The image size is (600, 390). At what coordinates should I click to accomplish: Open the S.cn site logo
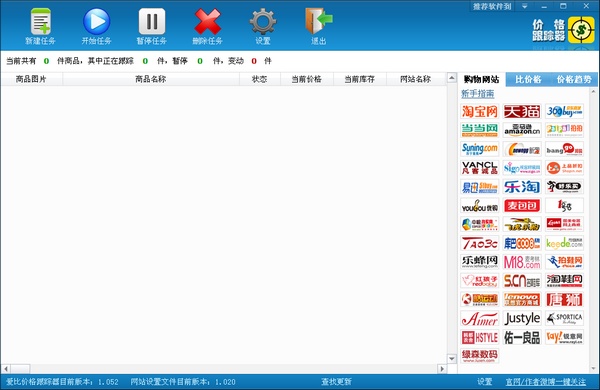(x=522, y=281)
